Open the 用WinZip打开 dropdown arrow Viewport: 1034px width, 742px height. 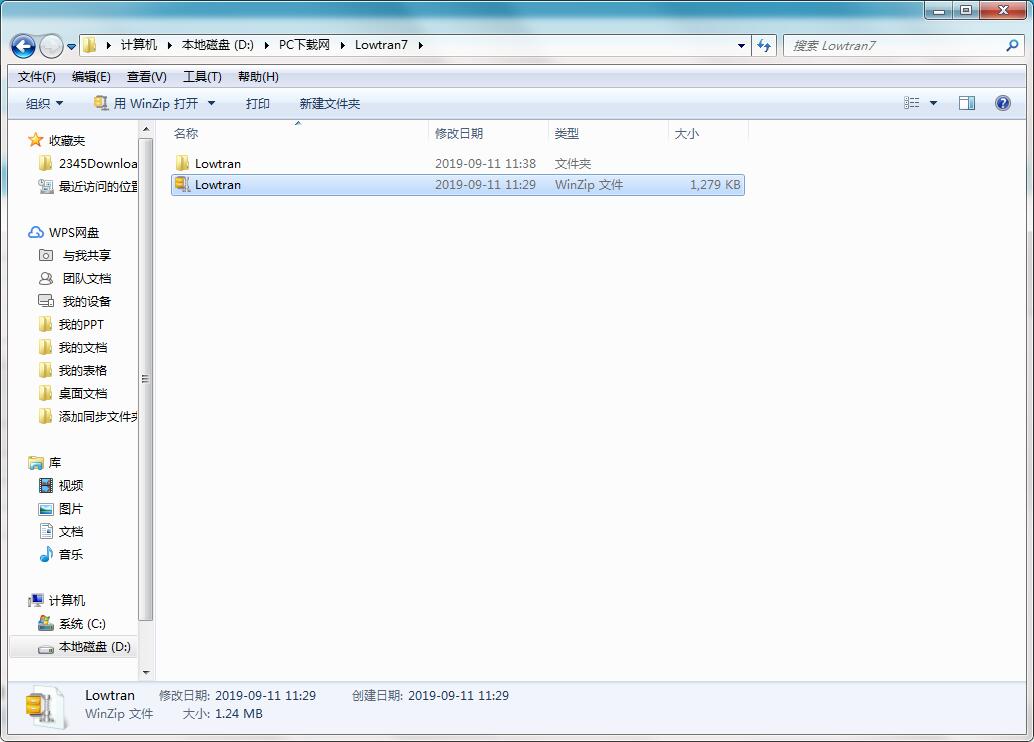click(211, 102)
